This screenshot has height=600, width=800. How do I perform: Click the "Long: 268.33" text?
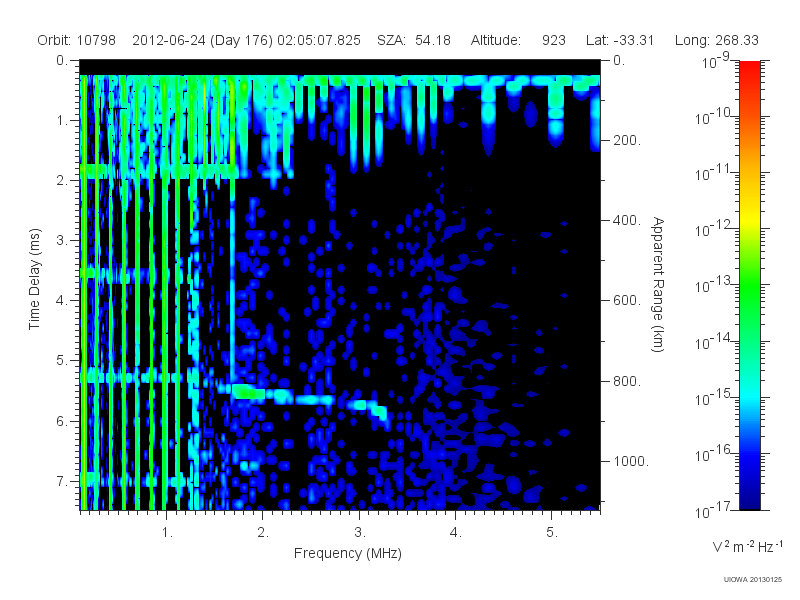pos(717,40)
